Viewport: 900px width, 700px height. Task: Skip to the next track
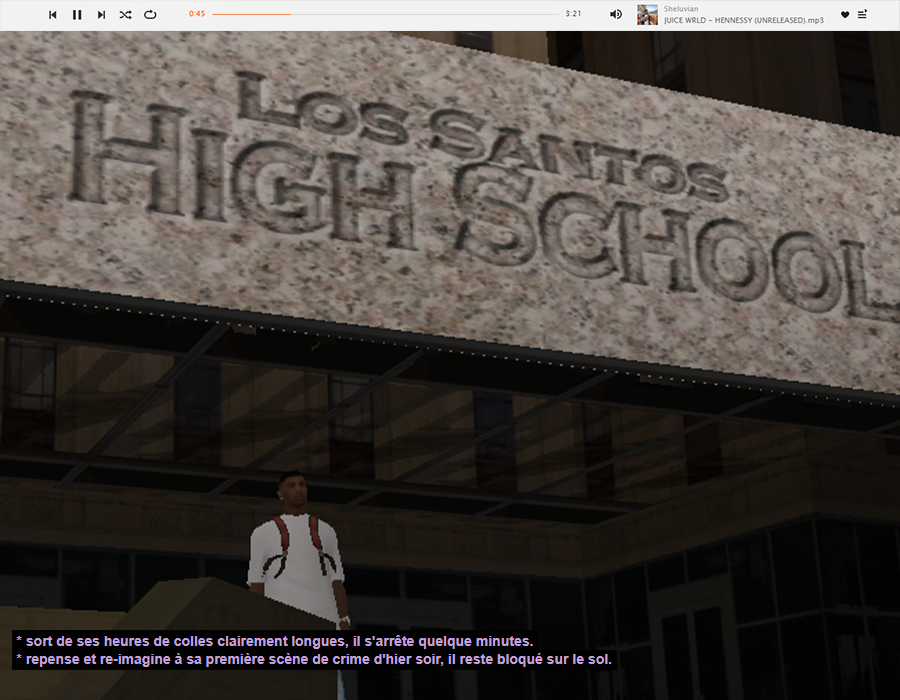point(101,15)
